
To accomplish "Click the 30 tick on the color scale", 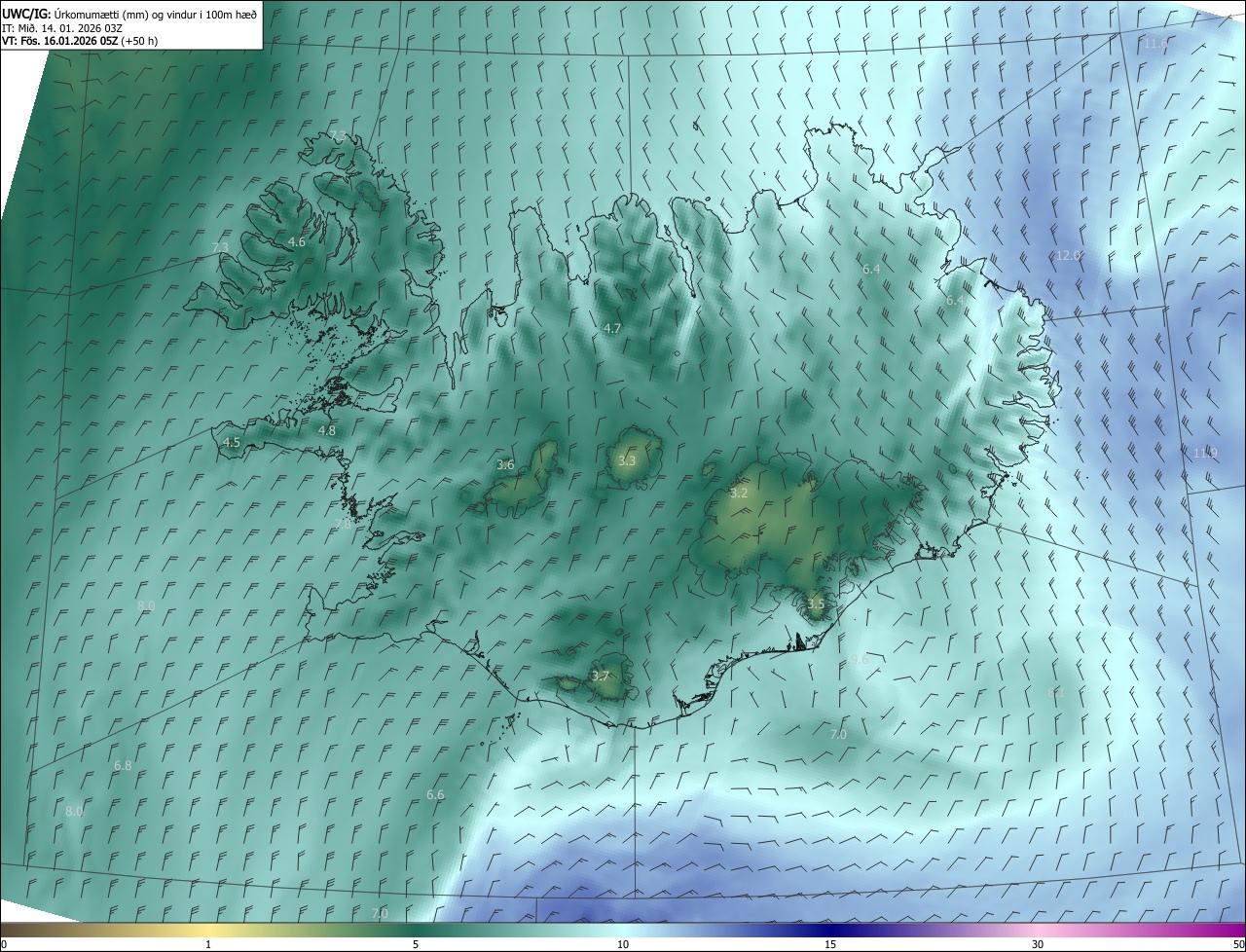I will point(1038,944).
